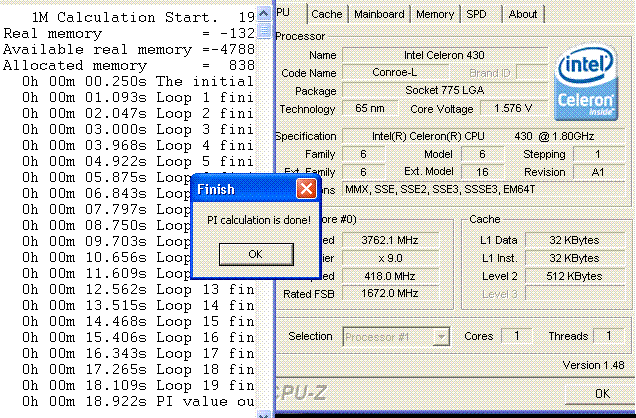
Task: Open the Mainboard tab in CPU-Z
Action: tap(379, 14)
